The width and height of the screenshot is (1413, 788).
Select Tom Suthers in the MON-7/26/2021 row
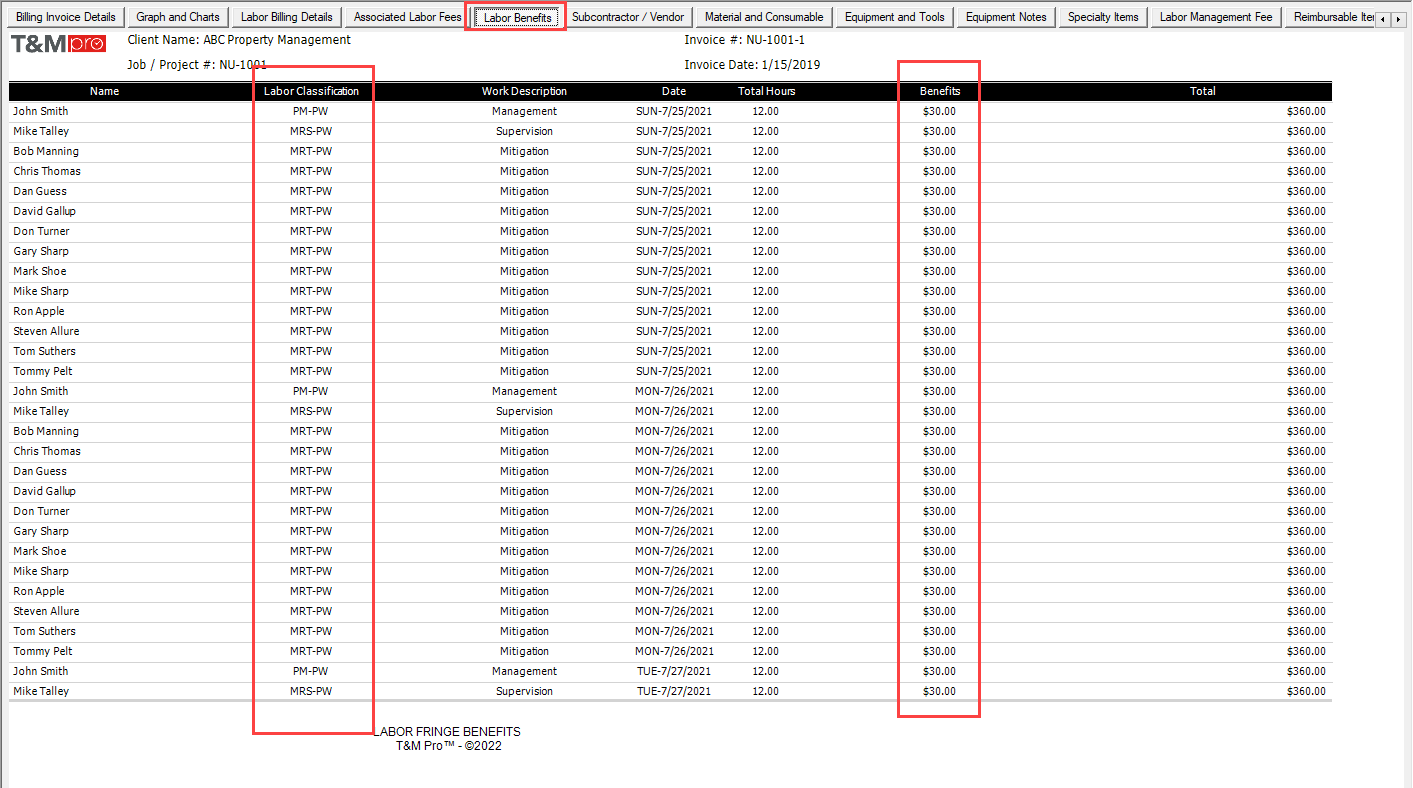coord(44,631)
